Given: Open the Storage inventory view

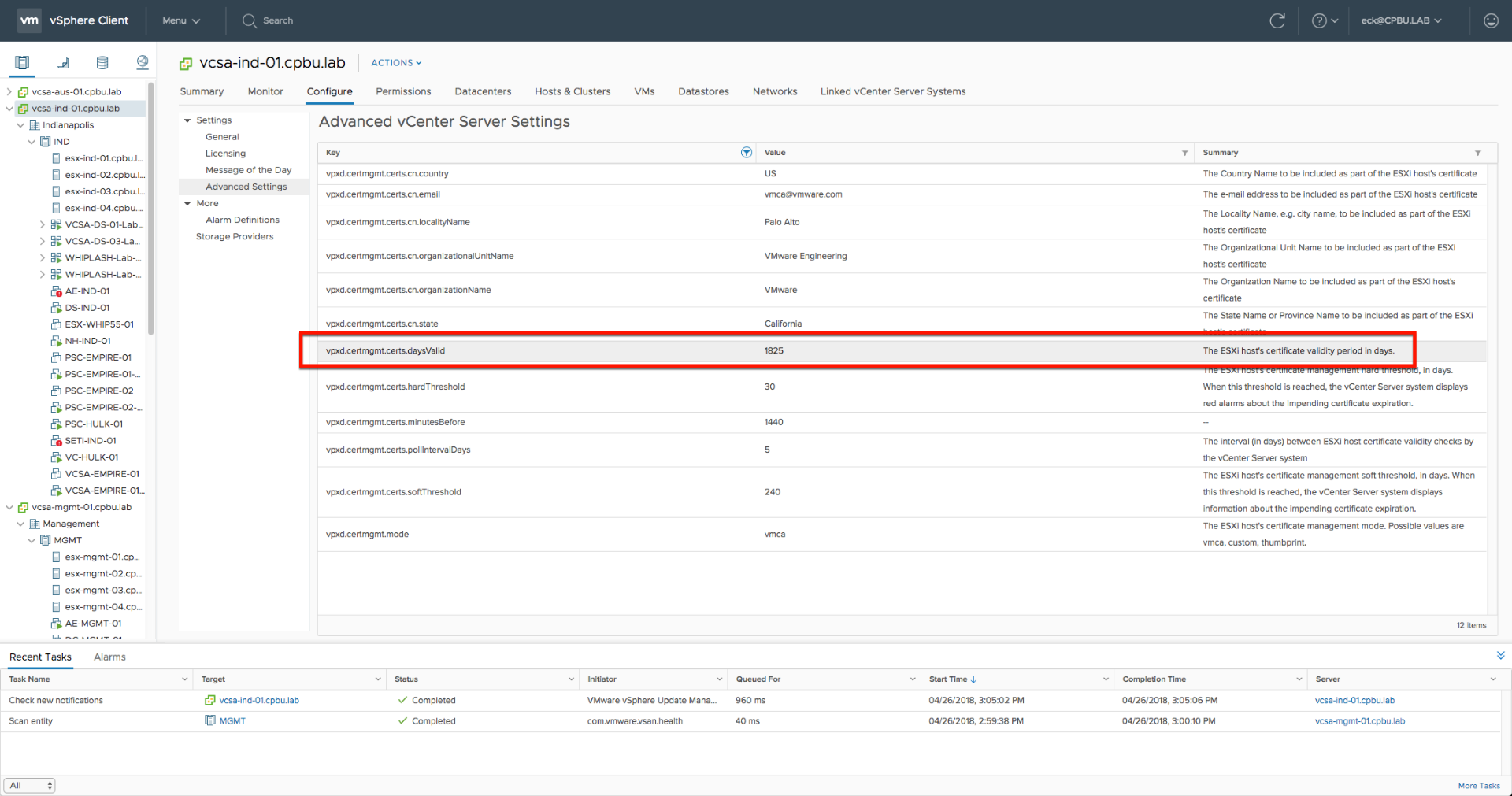Looking at the screenshot, I should [102, 62].
